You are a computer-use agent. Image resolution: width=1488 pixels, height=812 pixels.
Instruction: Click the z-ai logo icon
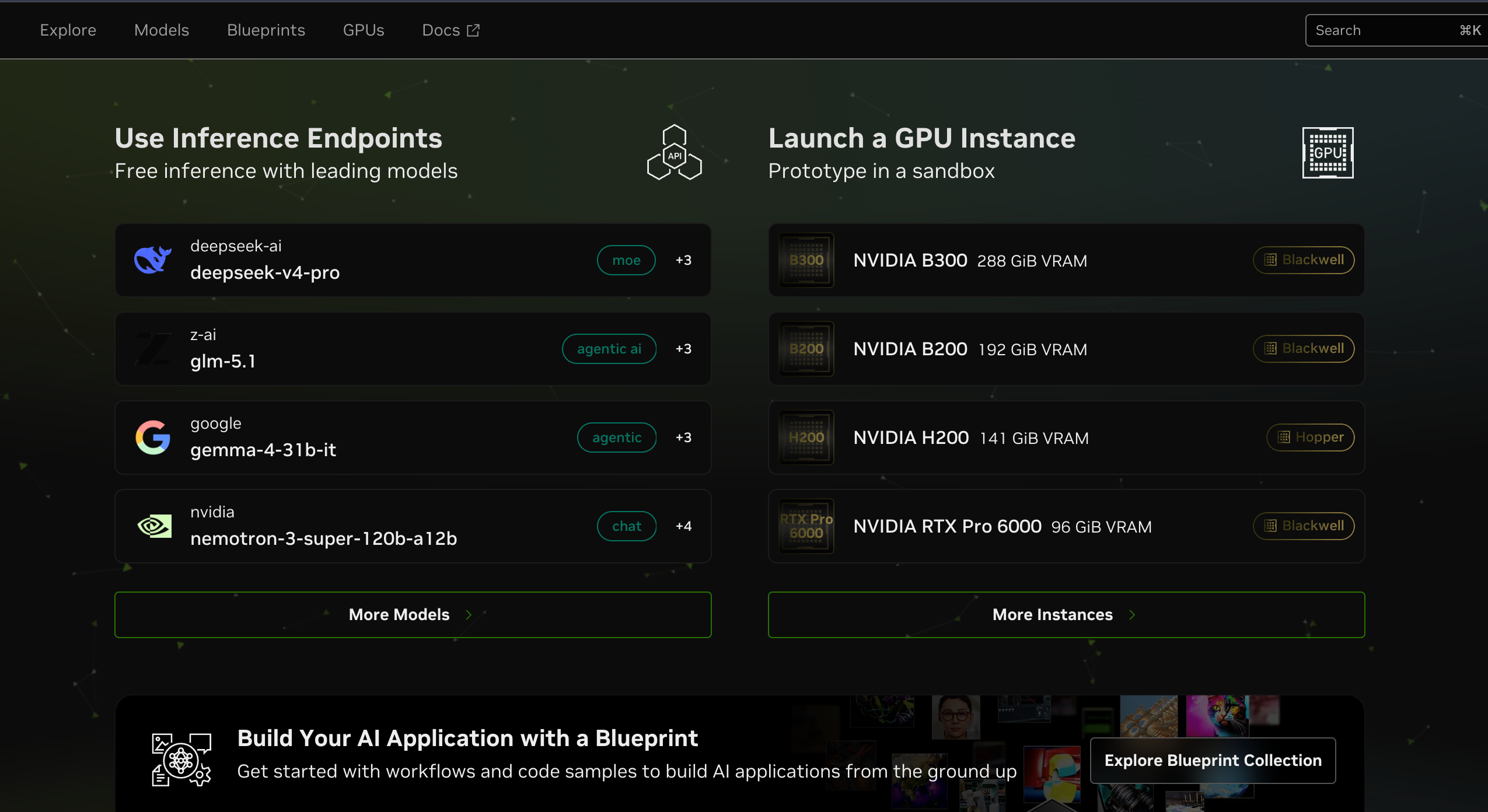[x=153, y=349]
